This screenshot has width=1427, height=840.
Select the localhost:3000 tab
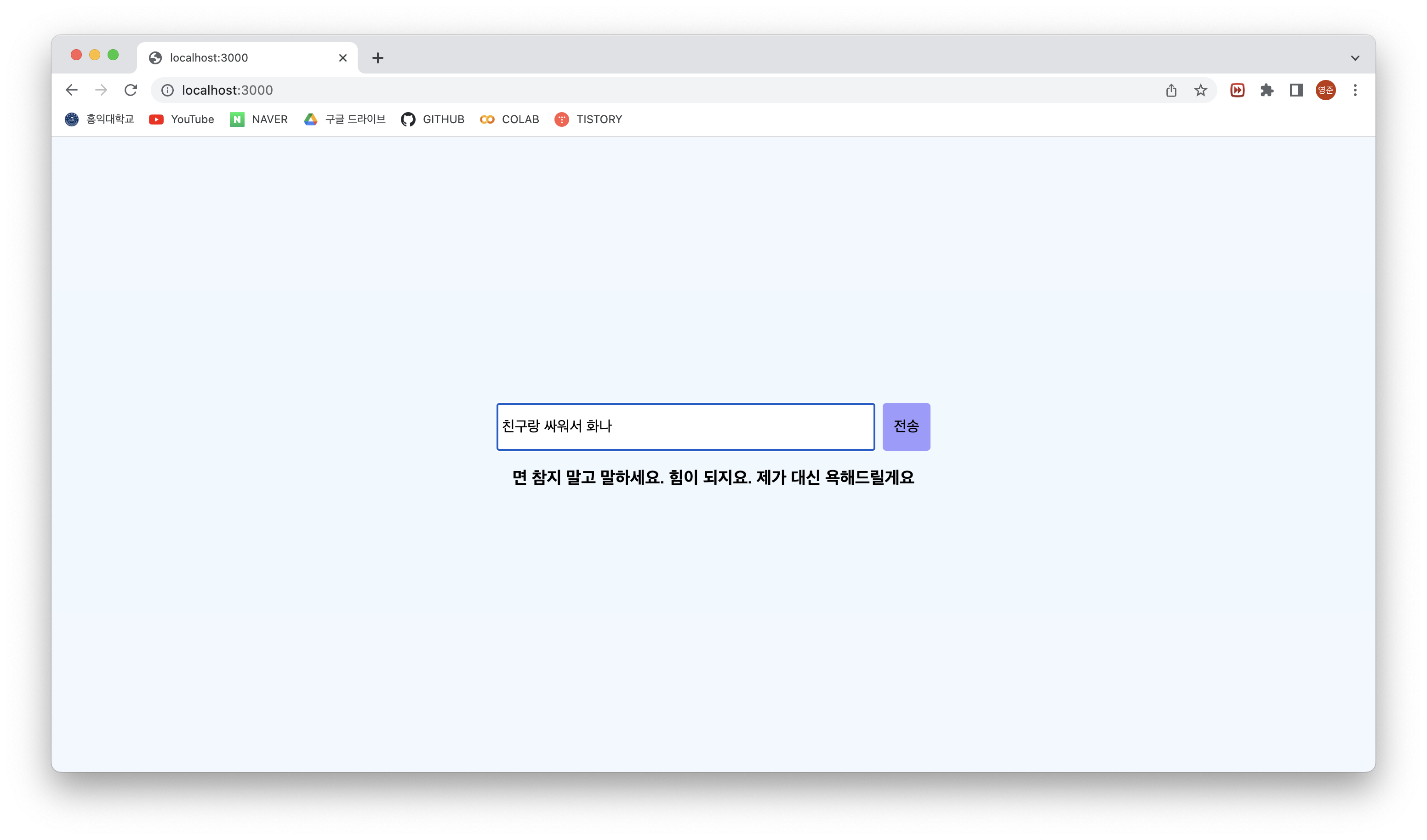point(238,58)
